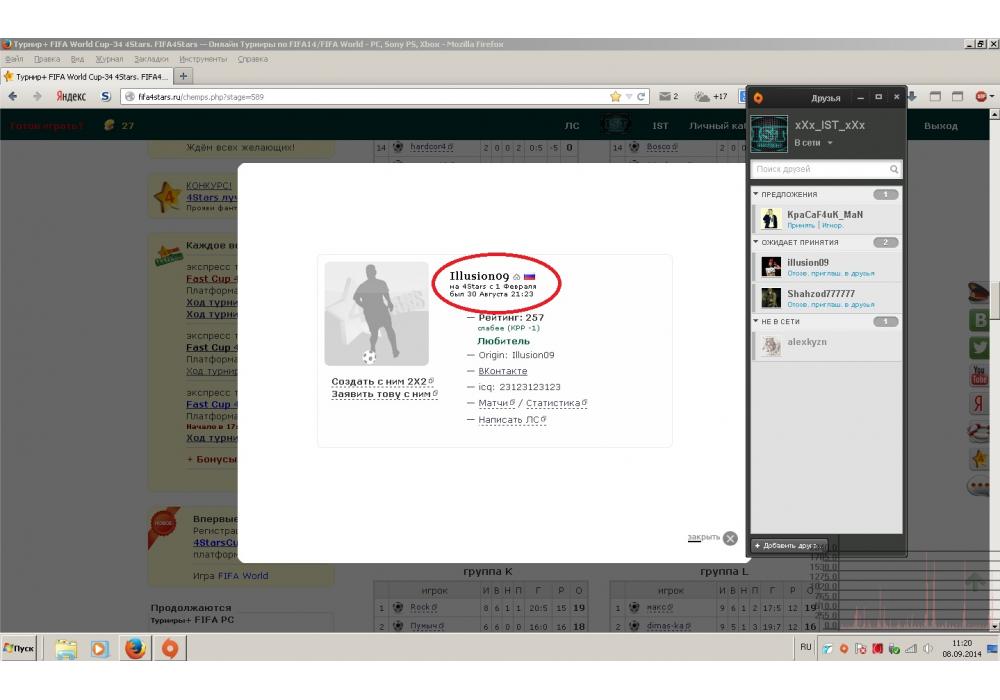Collapse the НЕ В СЕТИ section
The width and height of the screenshot is (1000, 700).
coord(756,321)
